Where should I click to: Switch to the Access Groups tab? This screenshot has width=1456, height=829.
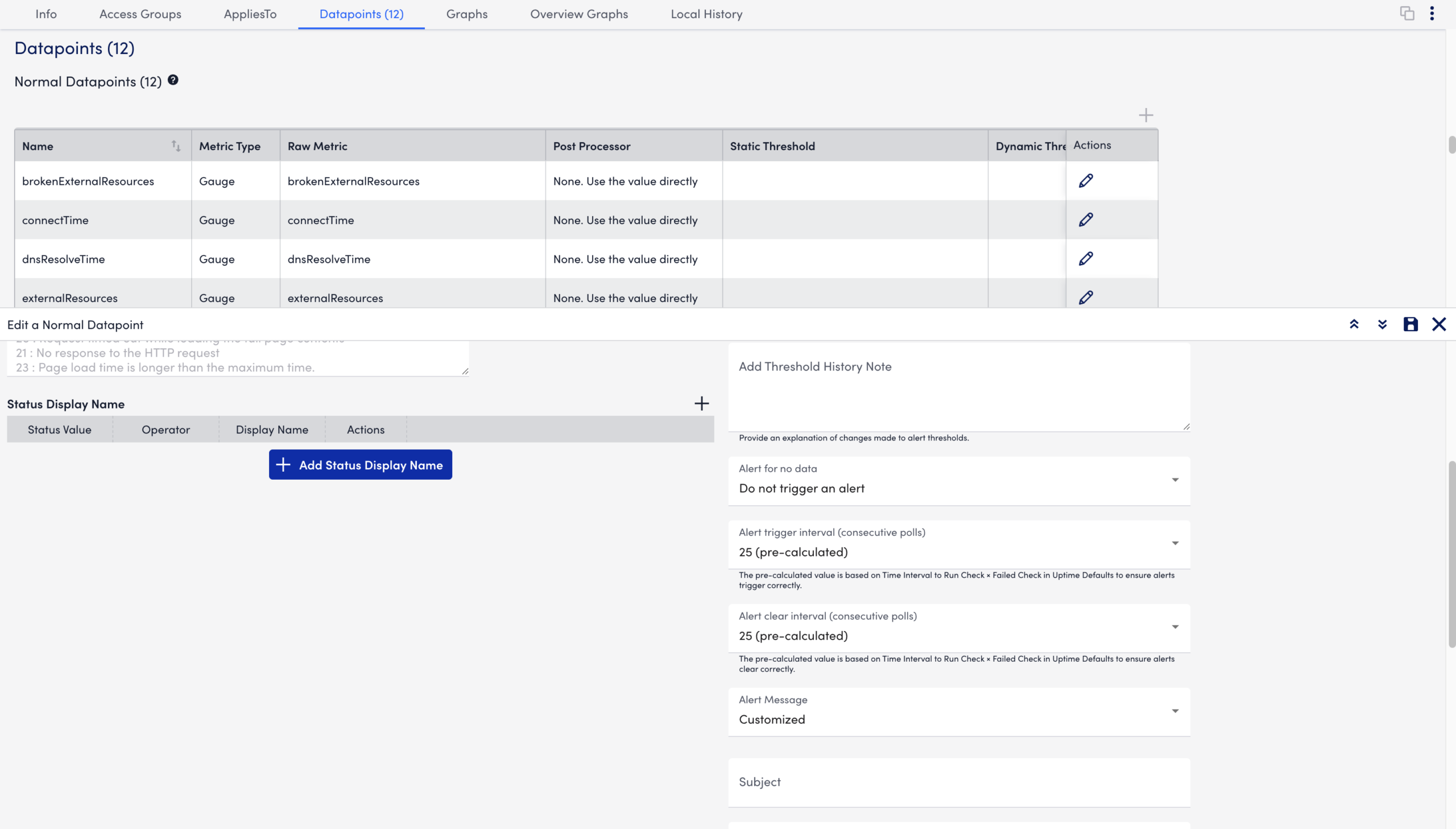tap(140, 14)
